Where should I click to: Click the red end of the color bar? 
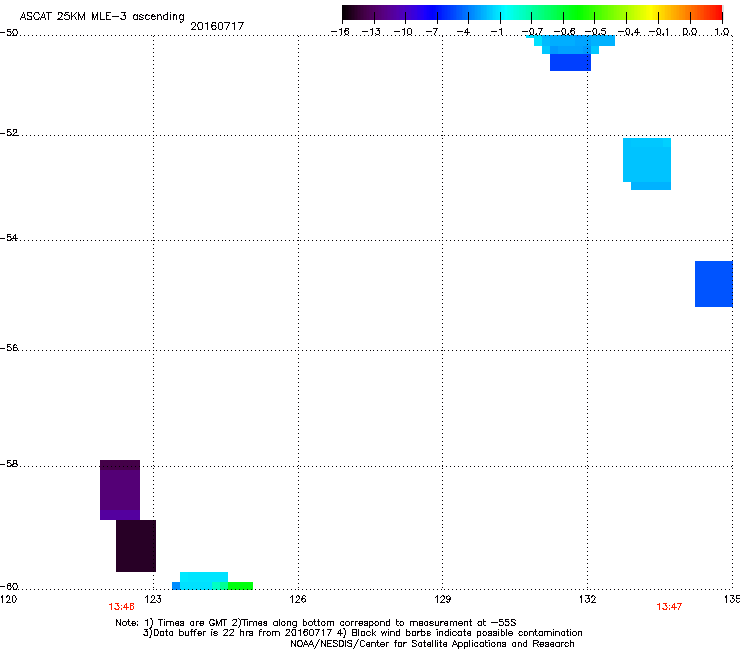715,13
